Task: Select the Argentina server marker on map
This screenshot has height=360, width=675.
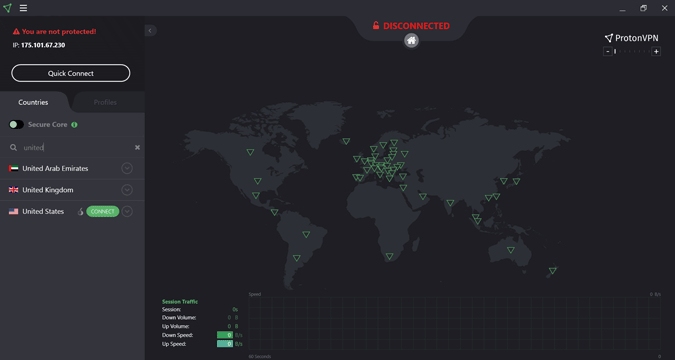Action: point(297,258)
